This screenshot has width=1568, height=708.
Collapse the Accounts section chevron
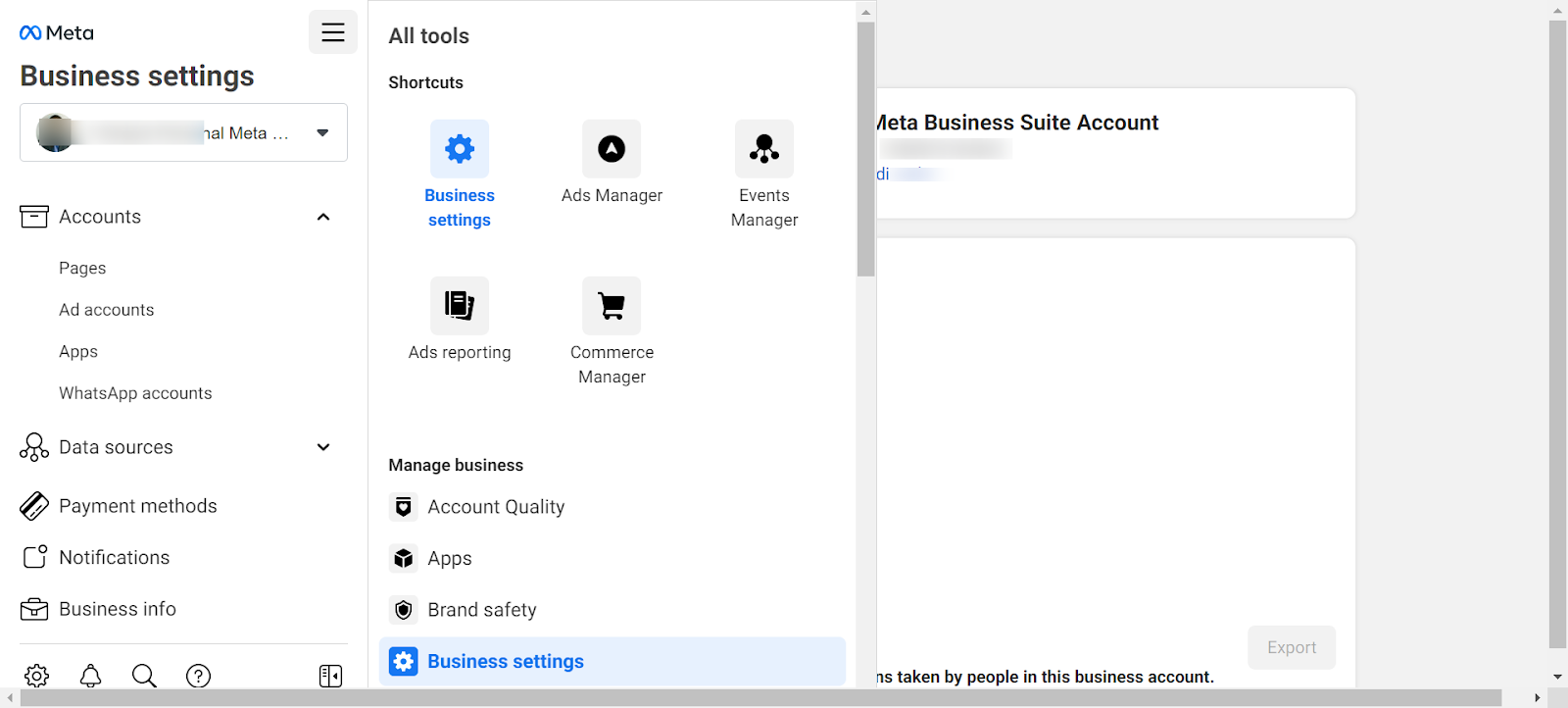coord(323,217)
